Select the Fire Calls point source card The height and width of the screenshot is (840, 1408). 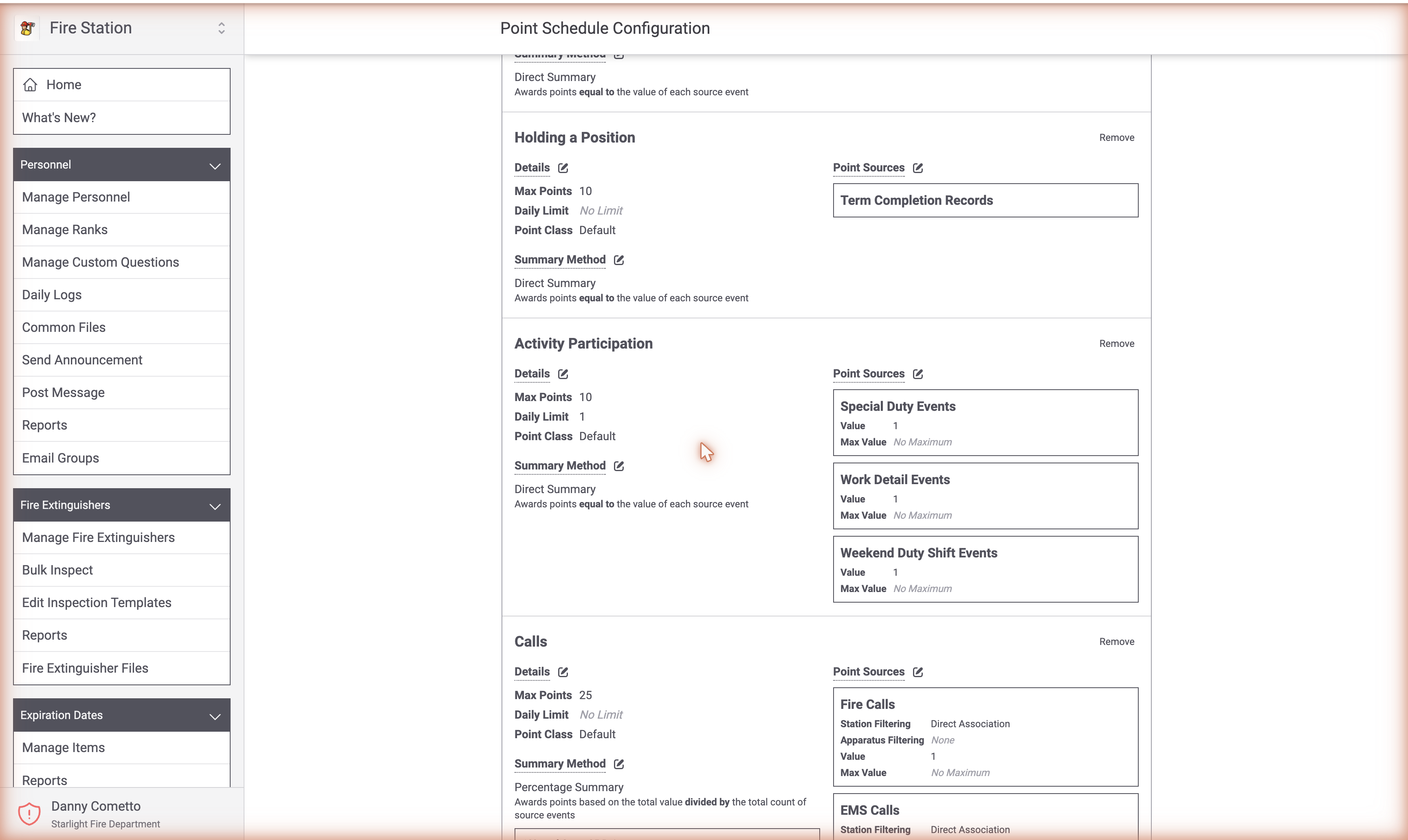click(x=986, y=737)
